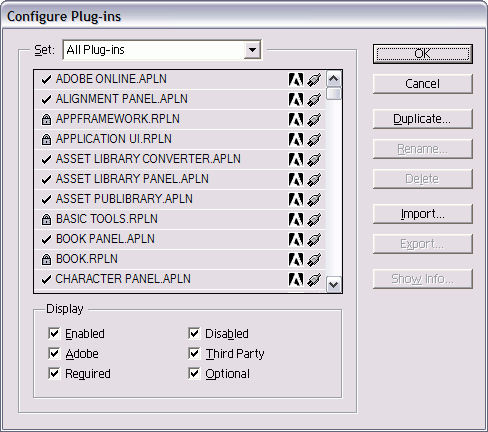Click the Duplicate... button

coord(423,119)
